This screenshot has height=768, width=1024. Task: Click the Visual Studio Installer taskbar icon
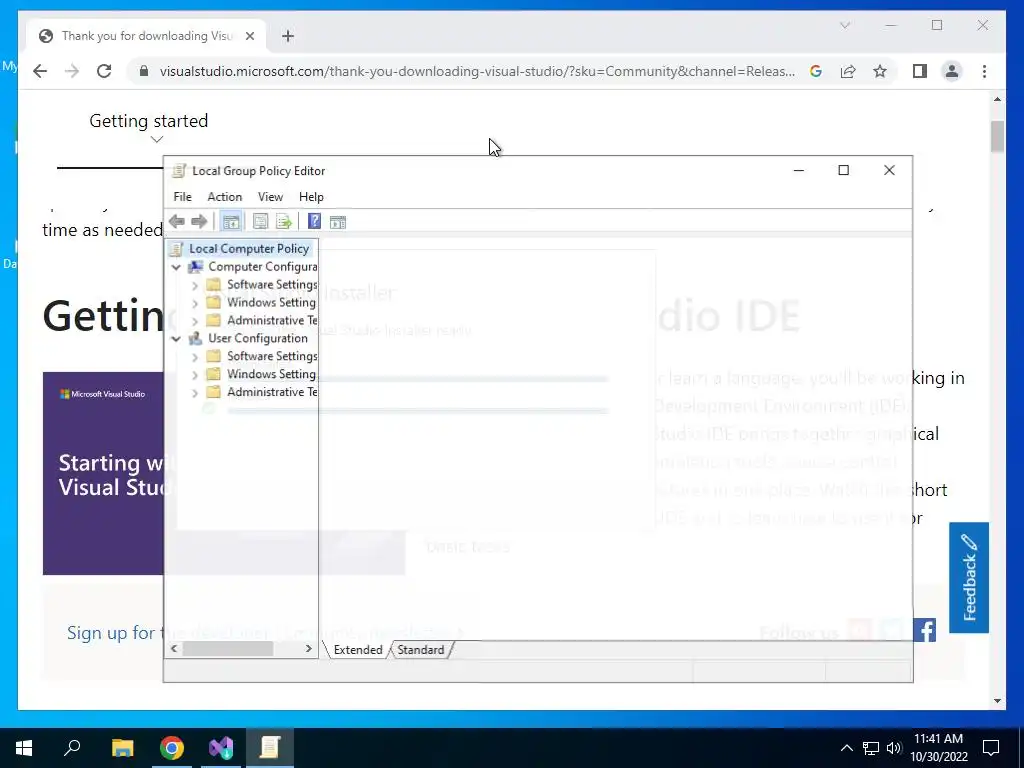(221, 748)
